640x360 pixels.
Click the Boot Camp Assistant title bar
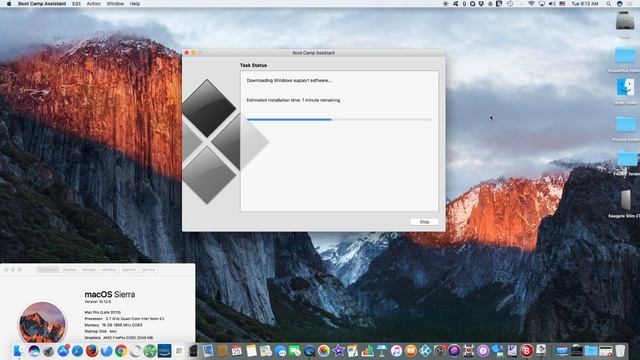[x=313, y=53]
